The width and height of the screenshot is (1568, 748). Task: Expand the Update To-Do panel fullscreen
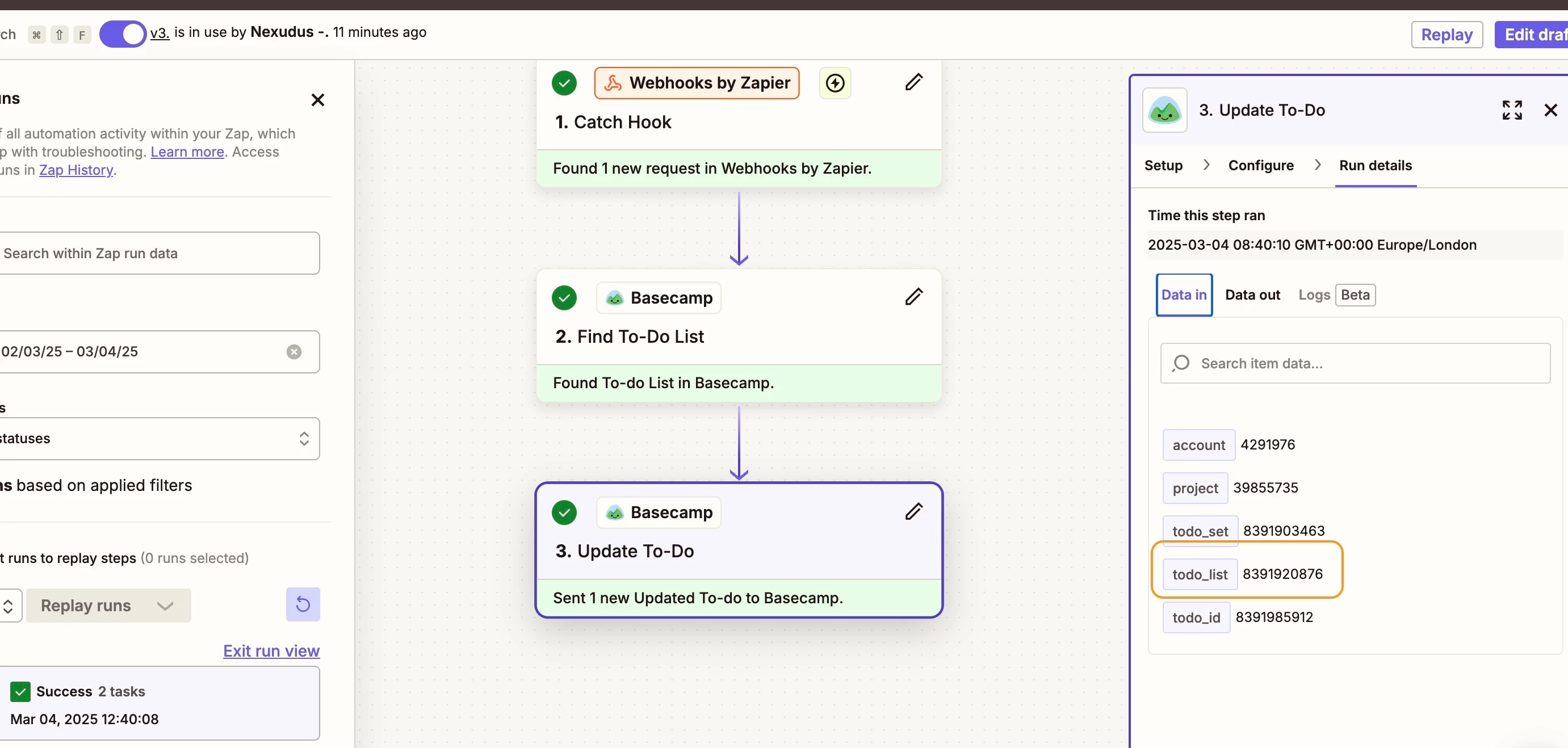pyautogui.click(x=1511, y=110)
